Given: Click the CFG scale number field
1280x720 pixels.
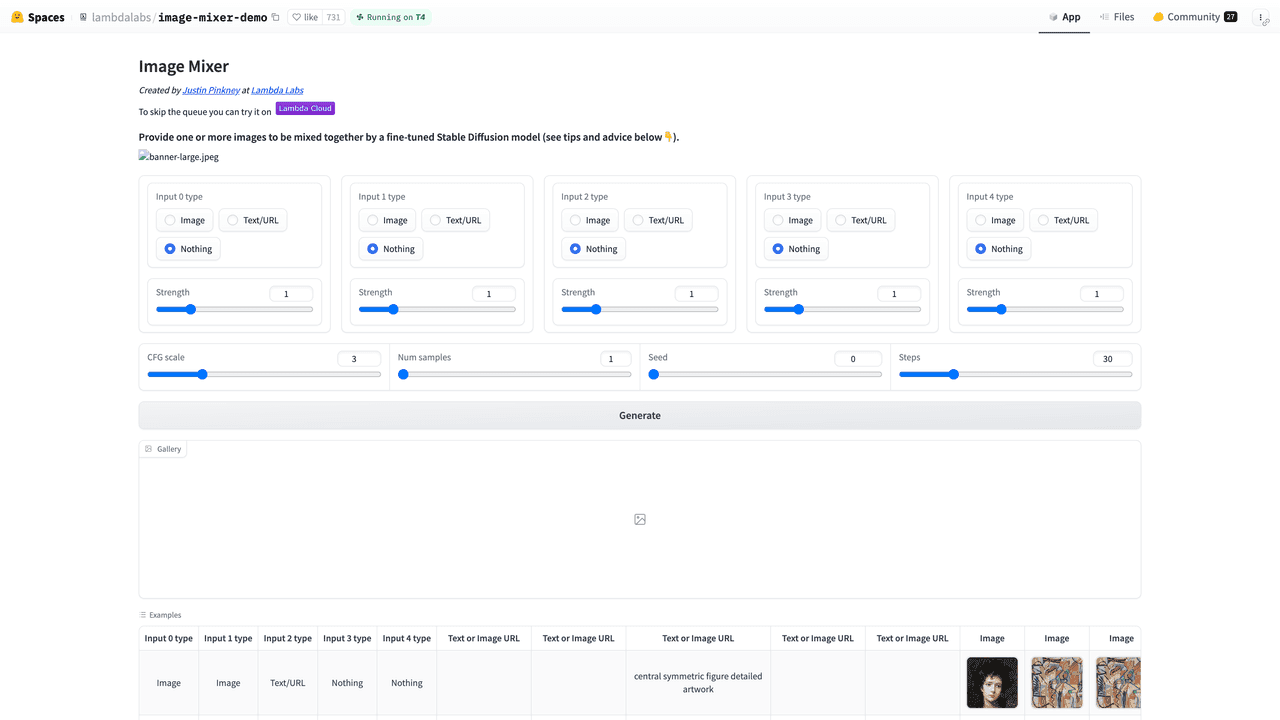Looking at the screenshot, I should 359,359.
